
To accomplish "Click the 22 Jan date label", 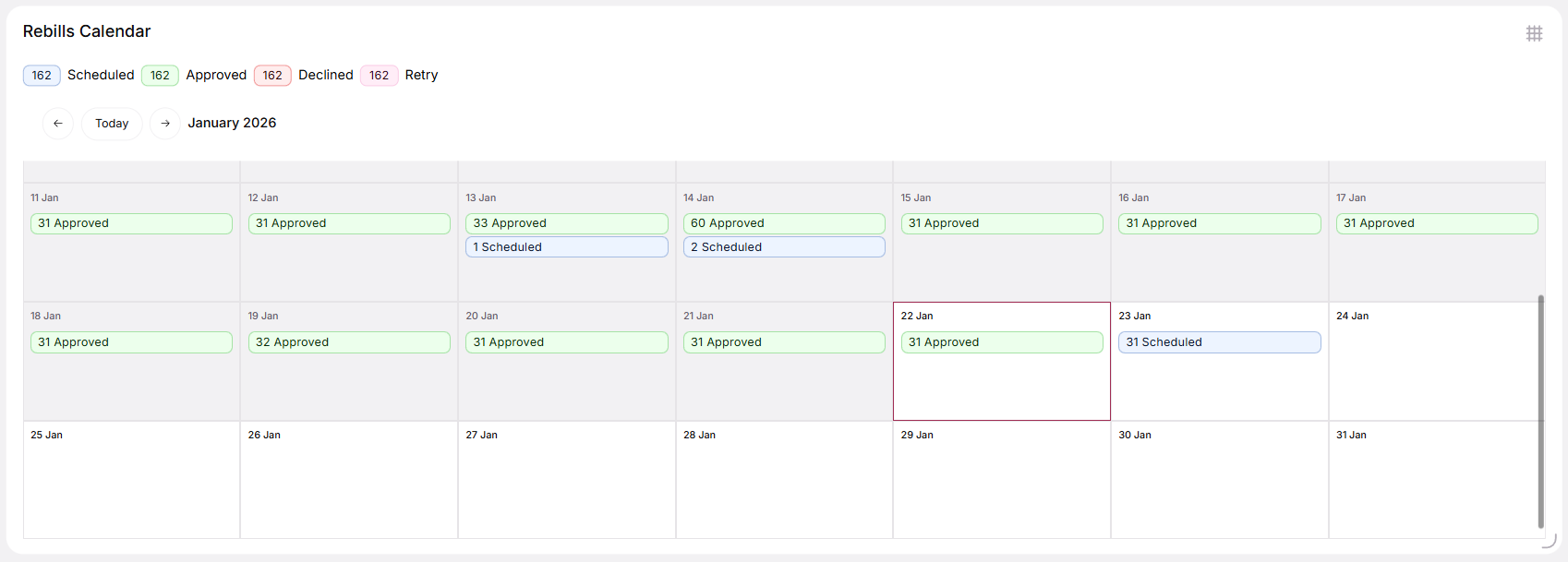I will pos(917,316).
